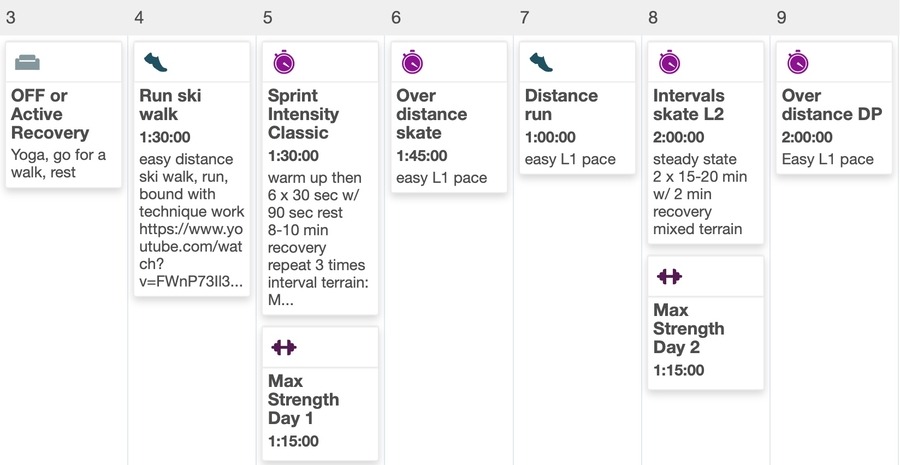
Task: Open Max Strength Day 1 title
Action: pos(303,399)
